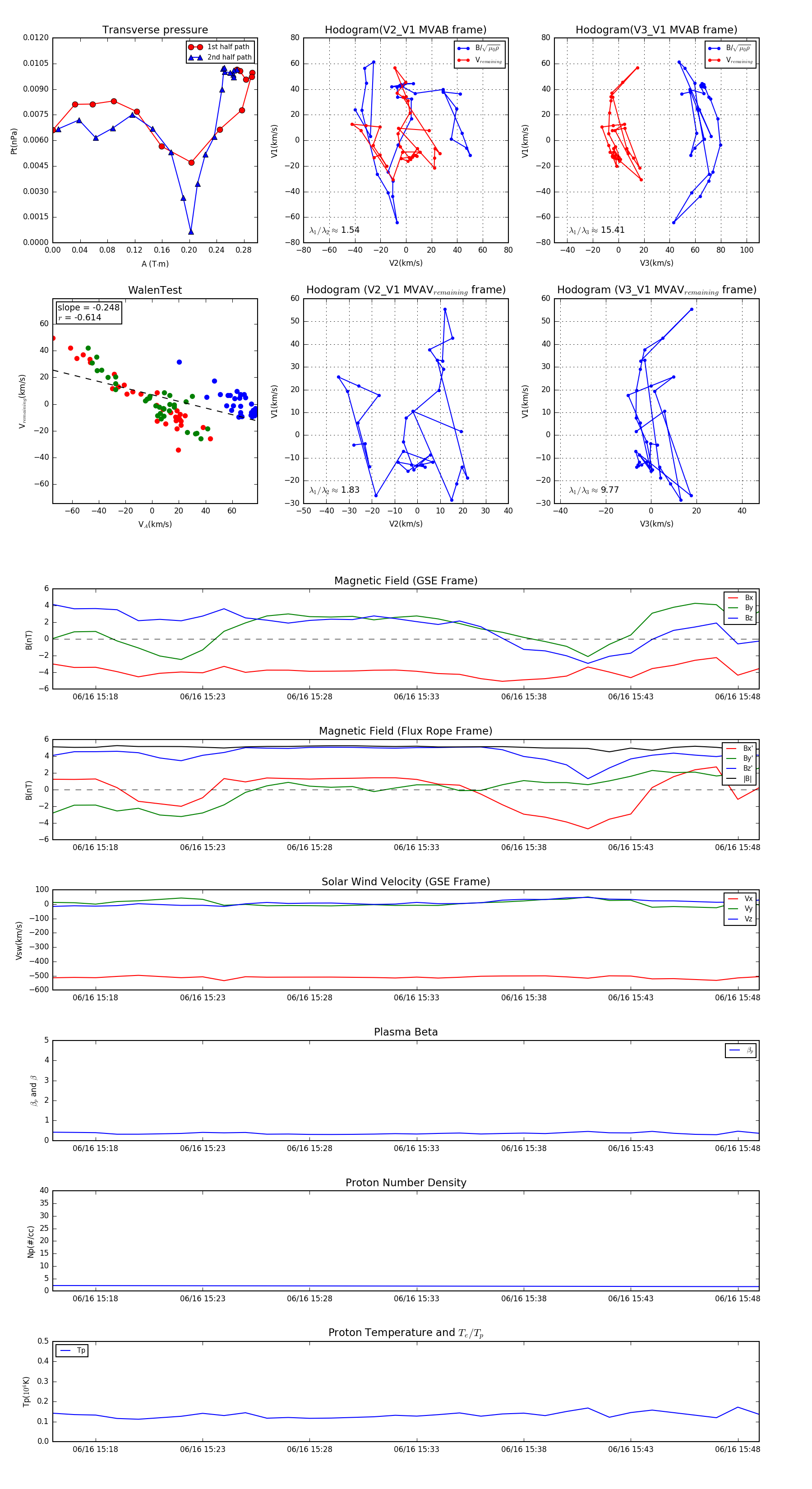This screenshot has width=812, height=1489.
Task: Click the "Proton Temperature and Te/Tp" title
Action: (406, 1333)
